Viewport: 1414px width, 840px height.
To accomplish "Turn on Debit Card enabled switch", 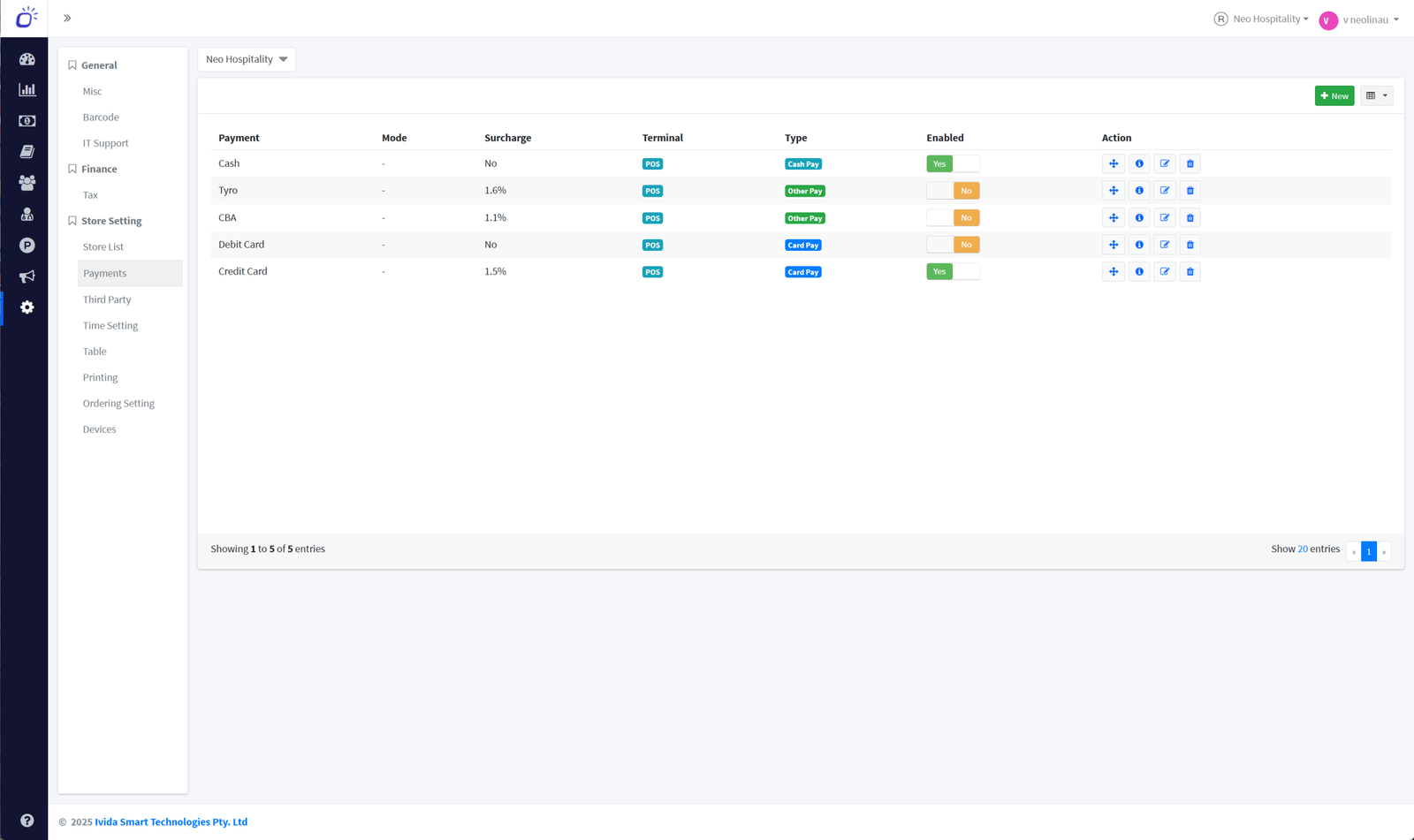I will click(x=953, y=245).
